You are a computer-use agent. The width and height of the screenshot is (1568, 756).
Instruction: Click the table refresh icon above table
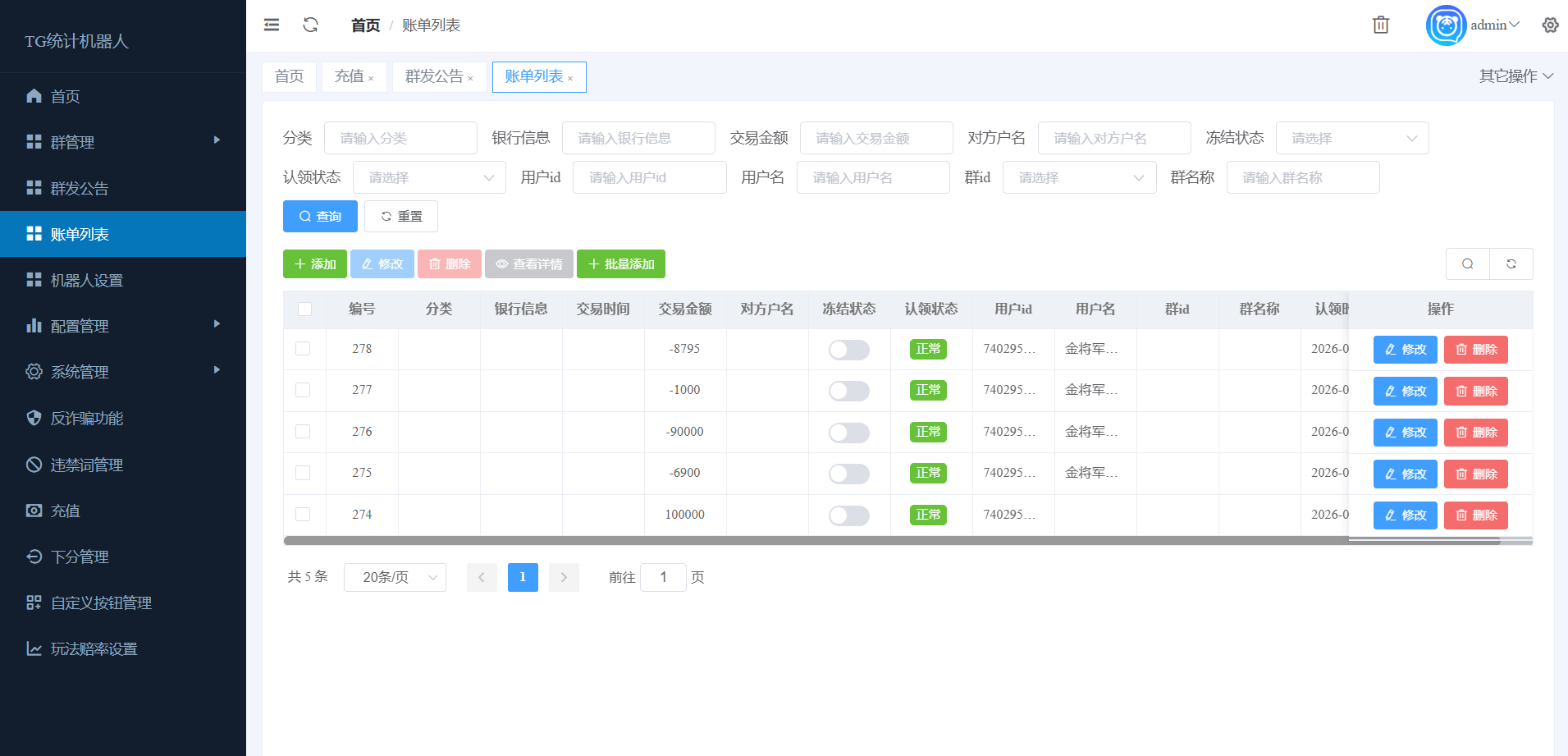click(1511, 264)
